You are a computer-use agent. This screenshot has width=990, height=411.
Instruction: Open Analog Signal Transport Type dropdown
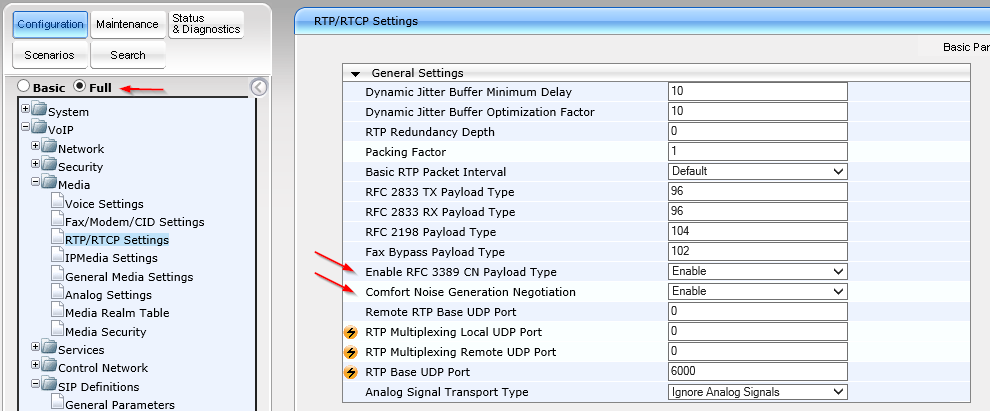pos(758,392)
